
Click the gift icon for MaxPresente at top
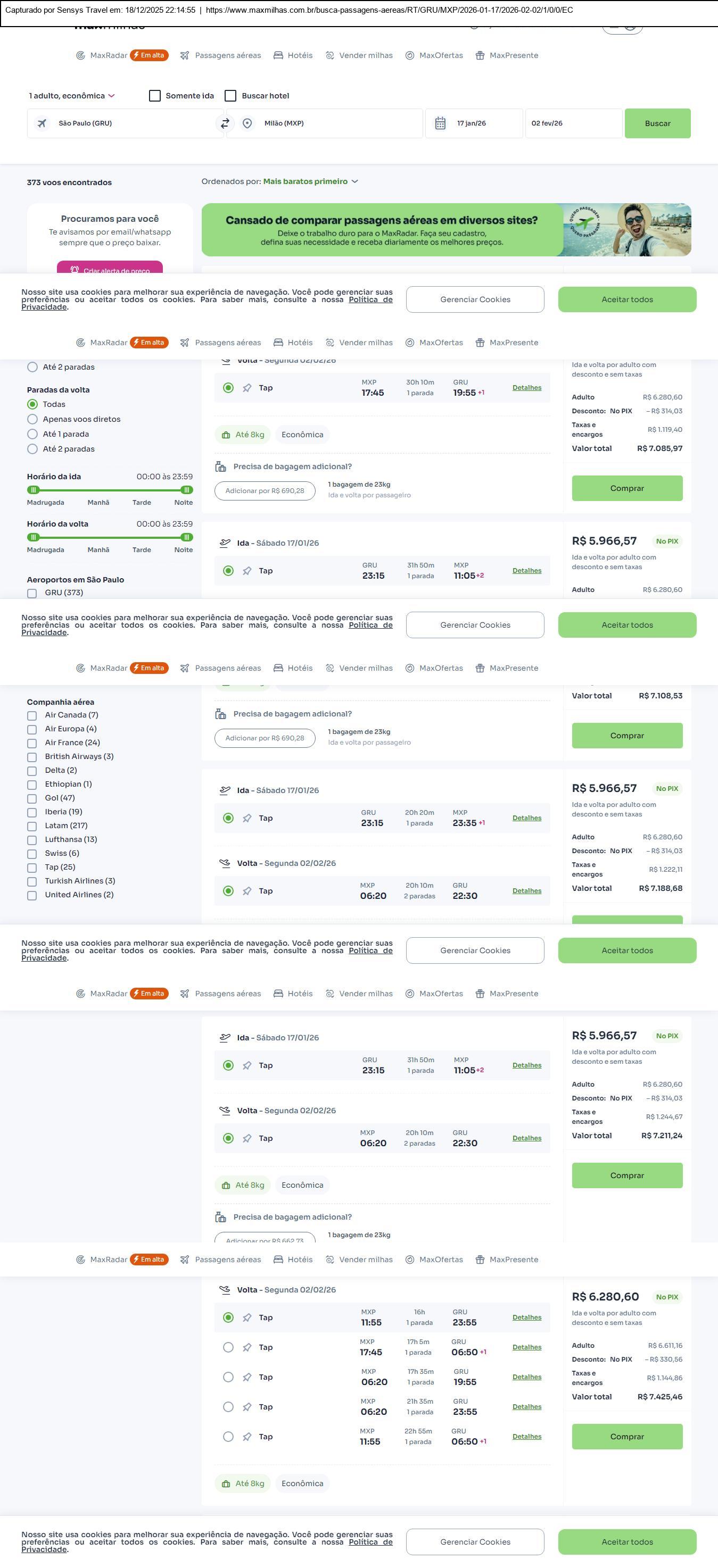point(480,55)
